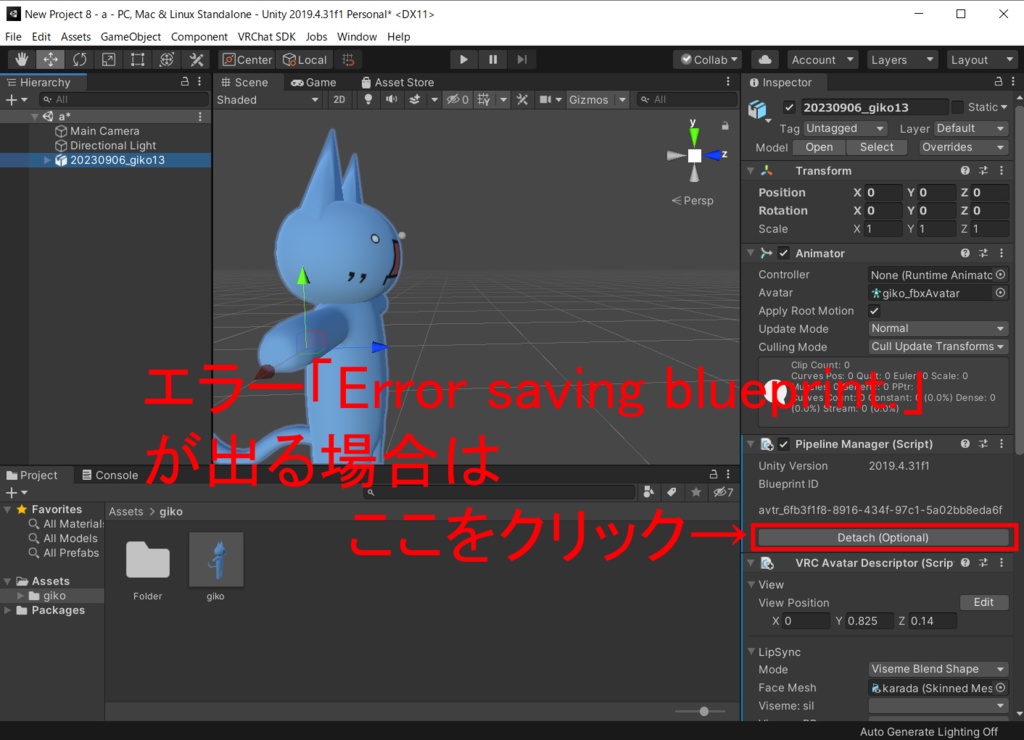Open the Layout dropdown
The image size is (1024, 740).
982,59
